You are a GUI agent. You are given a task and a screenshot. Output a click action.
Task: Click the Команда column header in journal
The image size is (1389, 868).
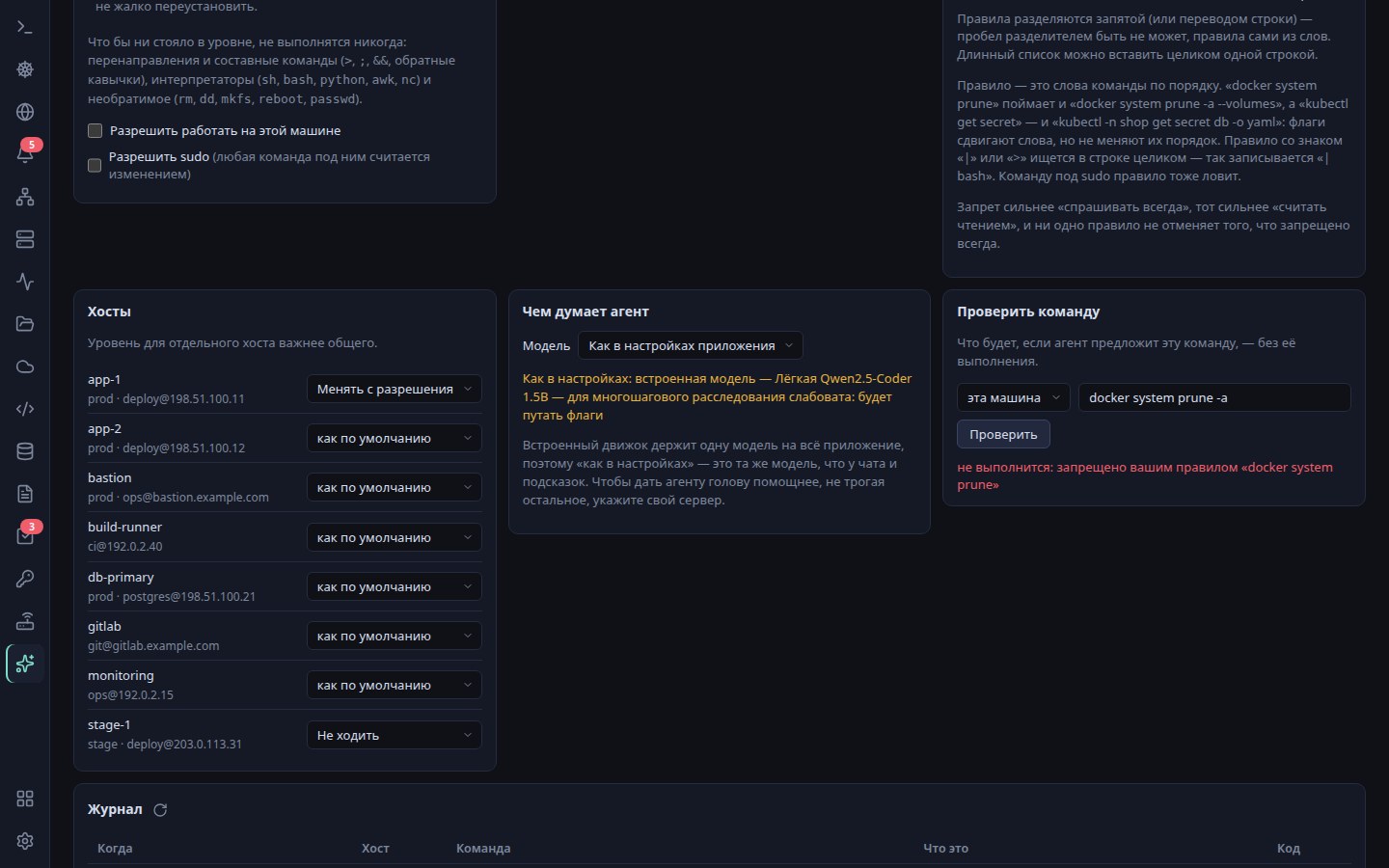coord(483,849)
